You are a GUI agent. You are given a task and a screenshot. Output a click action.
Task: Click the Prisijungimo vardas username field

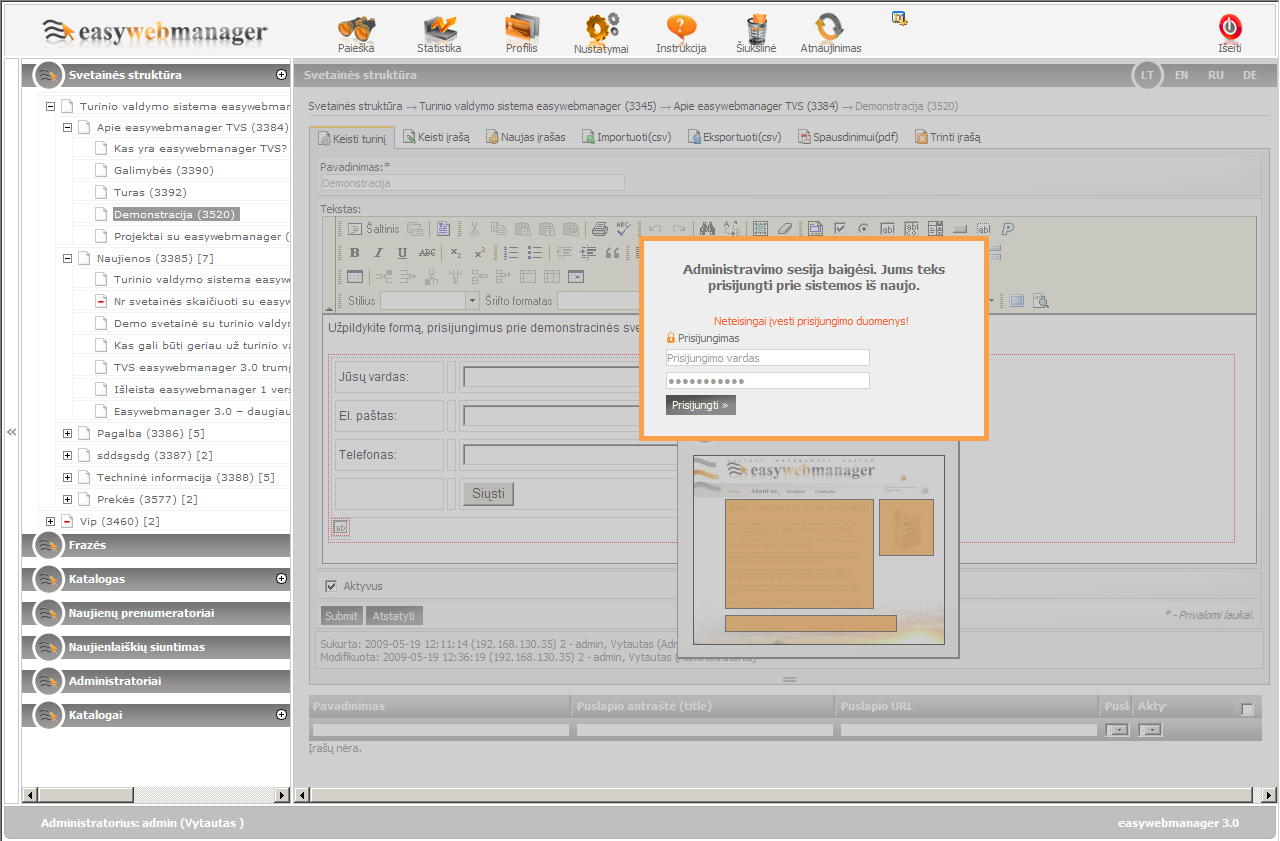[x=768, y=357]
